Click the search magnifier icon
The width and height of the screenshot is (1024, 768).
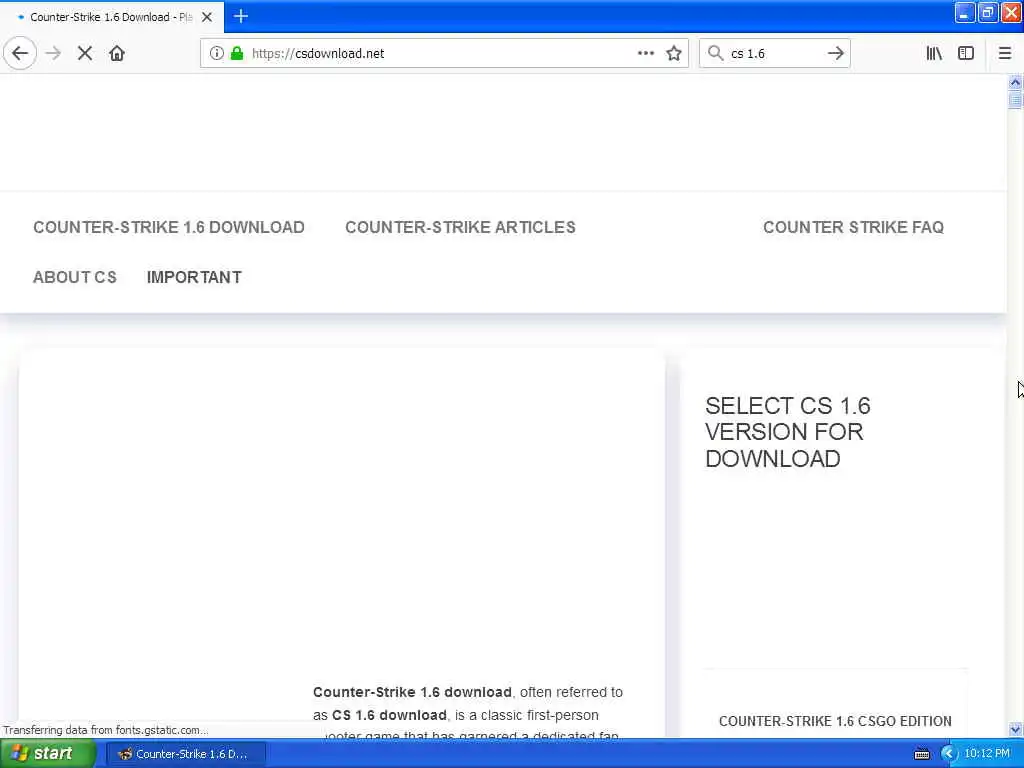(x=716, y=54)
